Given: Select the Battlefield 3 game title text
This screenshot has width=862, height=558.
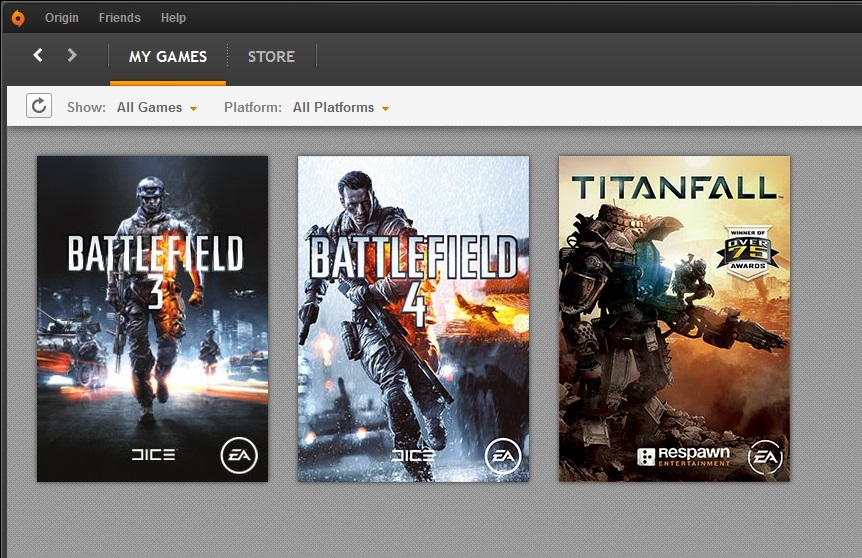Looking at the screenshot, I should [155, 256].
